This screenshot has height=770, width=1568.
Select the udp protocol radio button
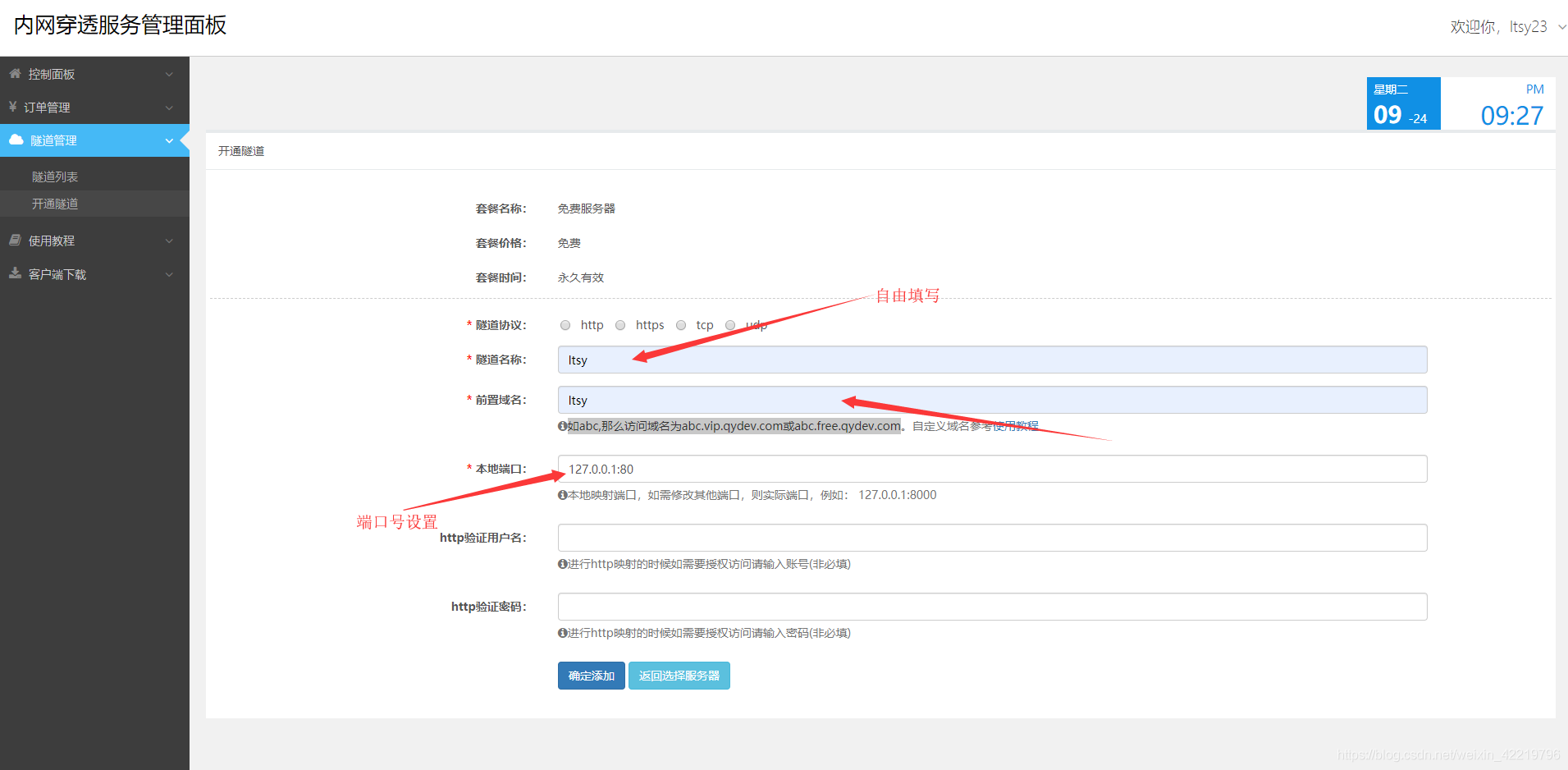pyautogui.click(x=730, y=325)
